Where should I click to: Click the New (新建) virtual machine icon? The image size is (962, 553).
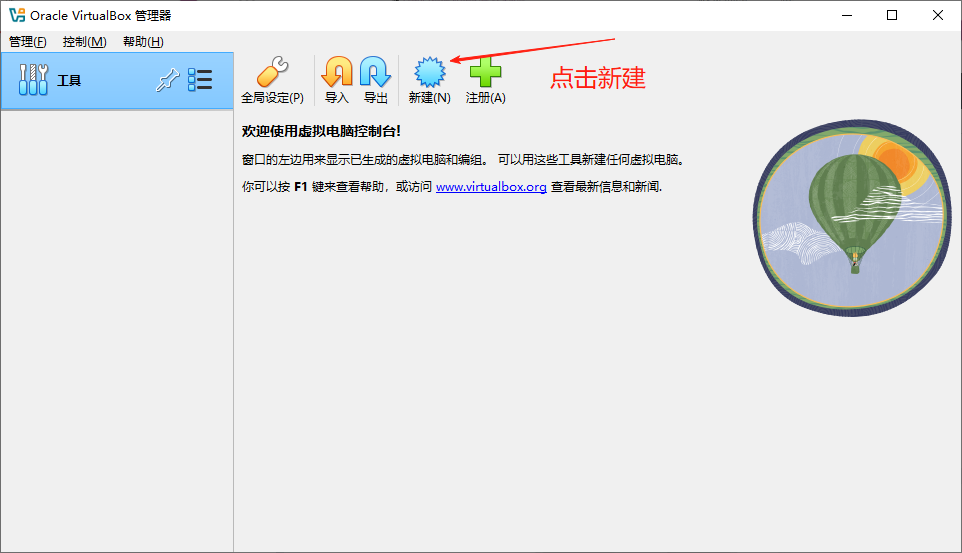tap(429, 72)
